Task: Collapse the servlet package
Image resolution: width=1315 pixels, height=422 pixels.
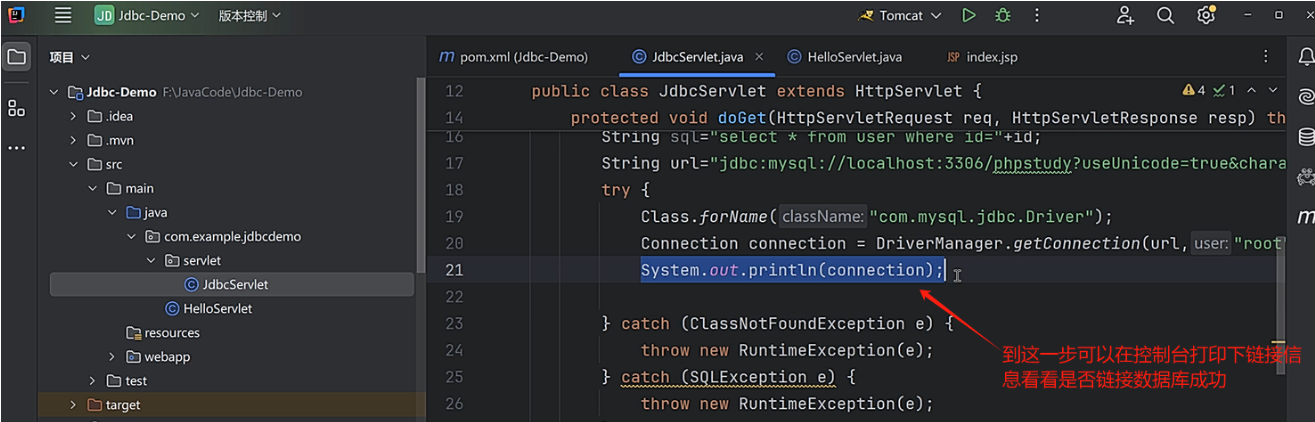Action: tap(150, 260)
